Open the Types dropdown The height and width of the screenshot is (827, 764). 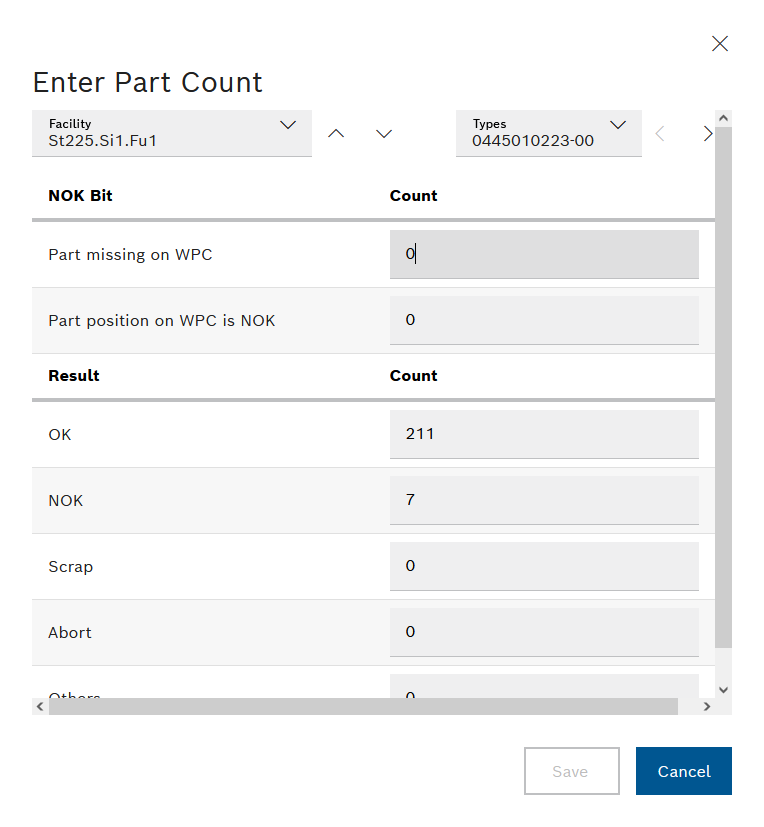(548, 133)
